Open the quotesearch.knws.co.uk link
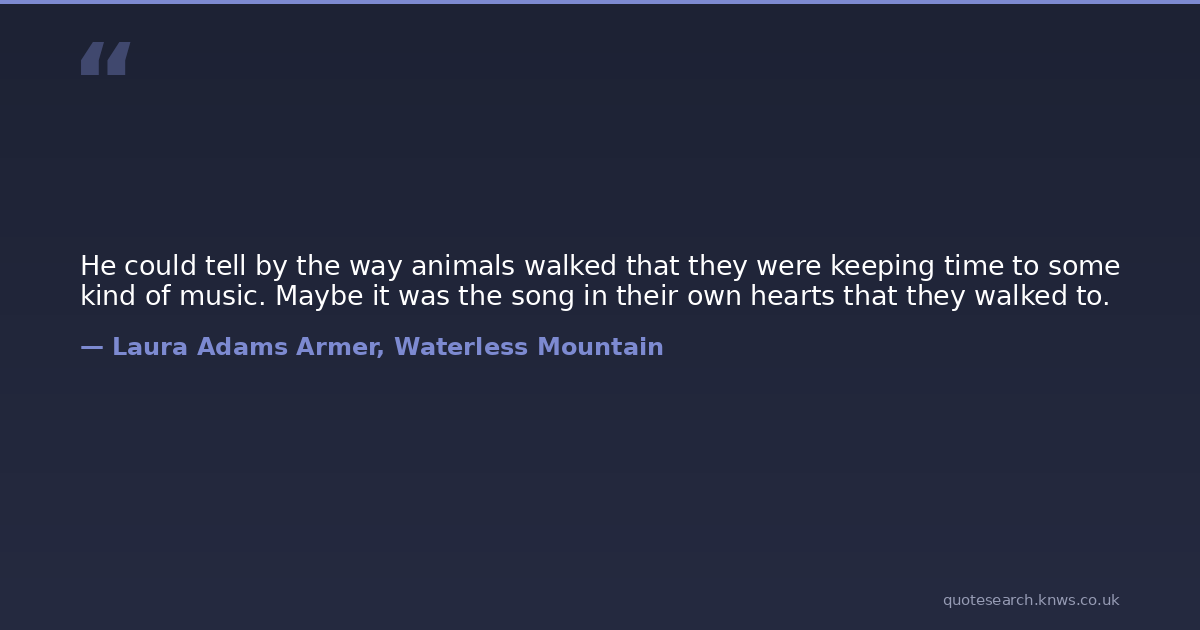Image resolution: width=1200 pixels, height=630 pixels. tap(1030, 600)
